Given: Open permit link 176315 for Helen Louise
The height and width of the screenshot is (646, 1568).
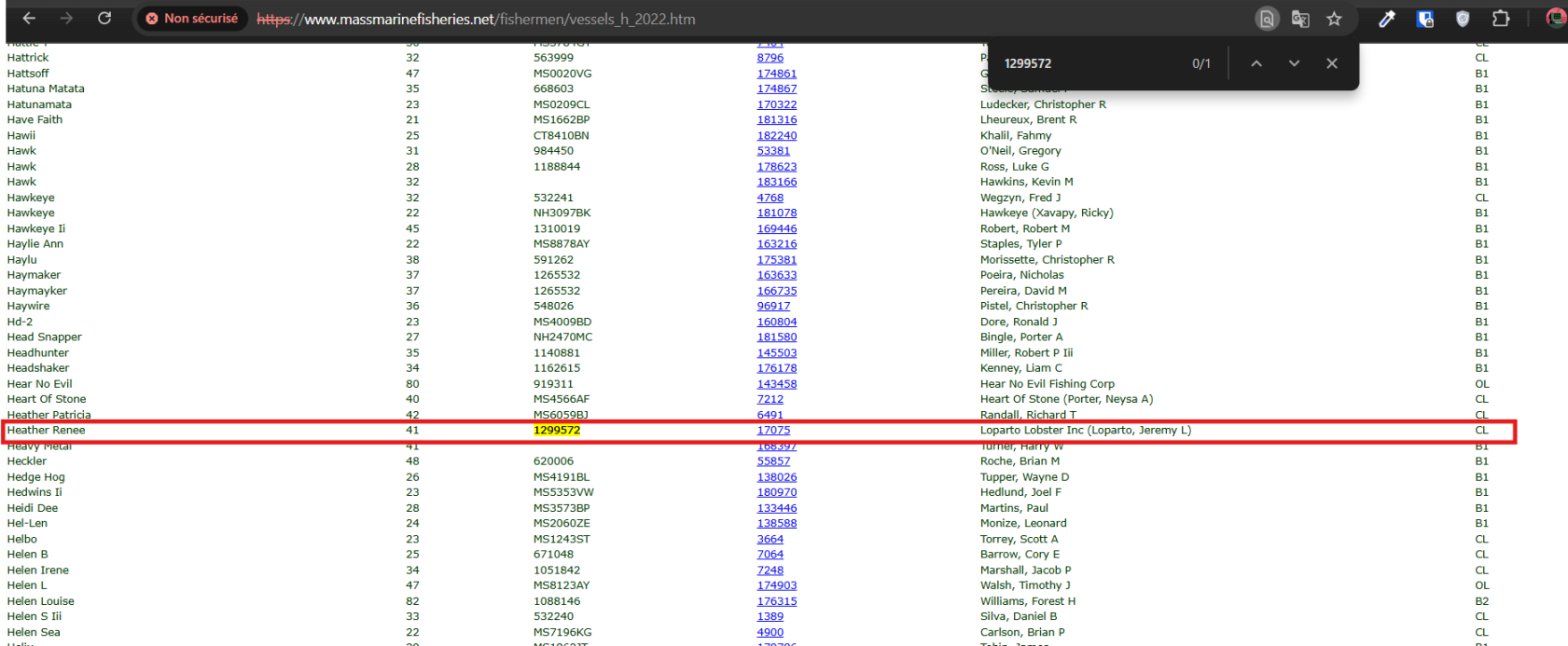Looking at the screenshot, I should pos(776,601).
